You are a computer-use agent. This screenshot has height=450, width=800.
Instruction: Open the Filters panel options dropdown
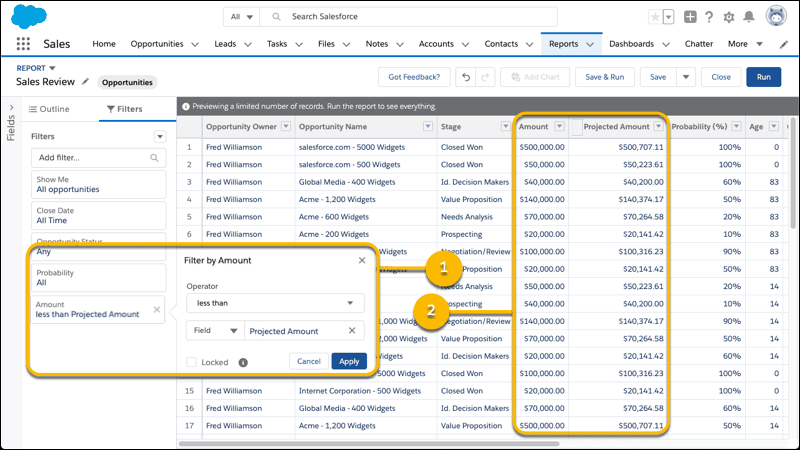[160, 137]
